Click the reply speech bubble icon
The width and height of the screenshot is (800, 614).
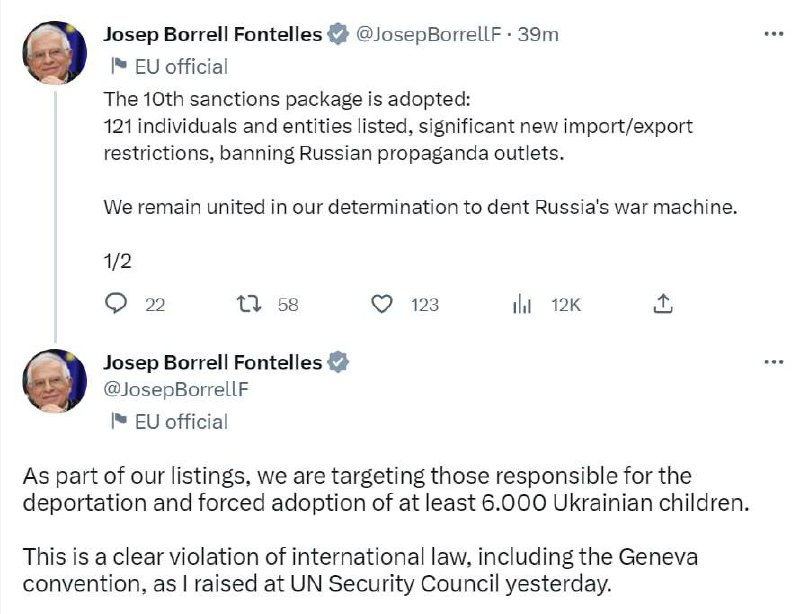pos(116,304)
